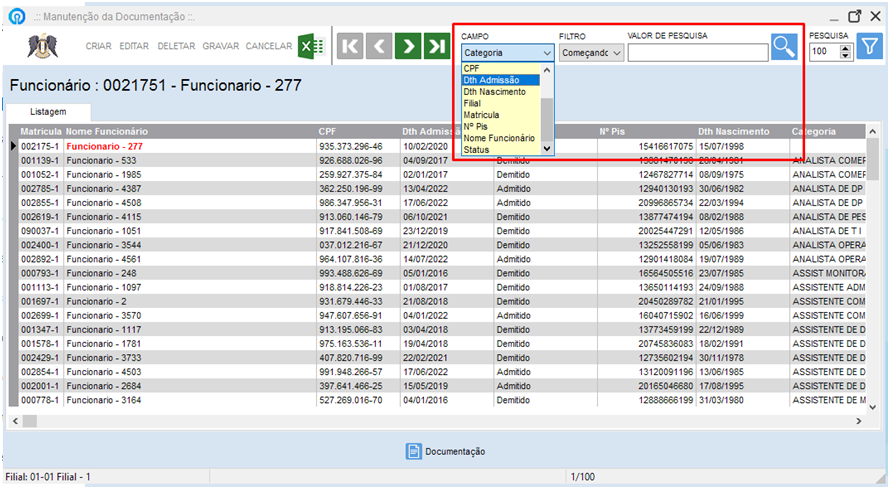Screen dimensions: 890x489
Task: Pick Matricula from the field list
Action: 501,115
